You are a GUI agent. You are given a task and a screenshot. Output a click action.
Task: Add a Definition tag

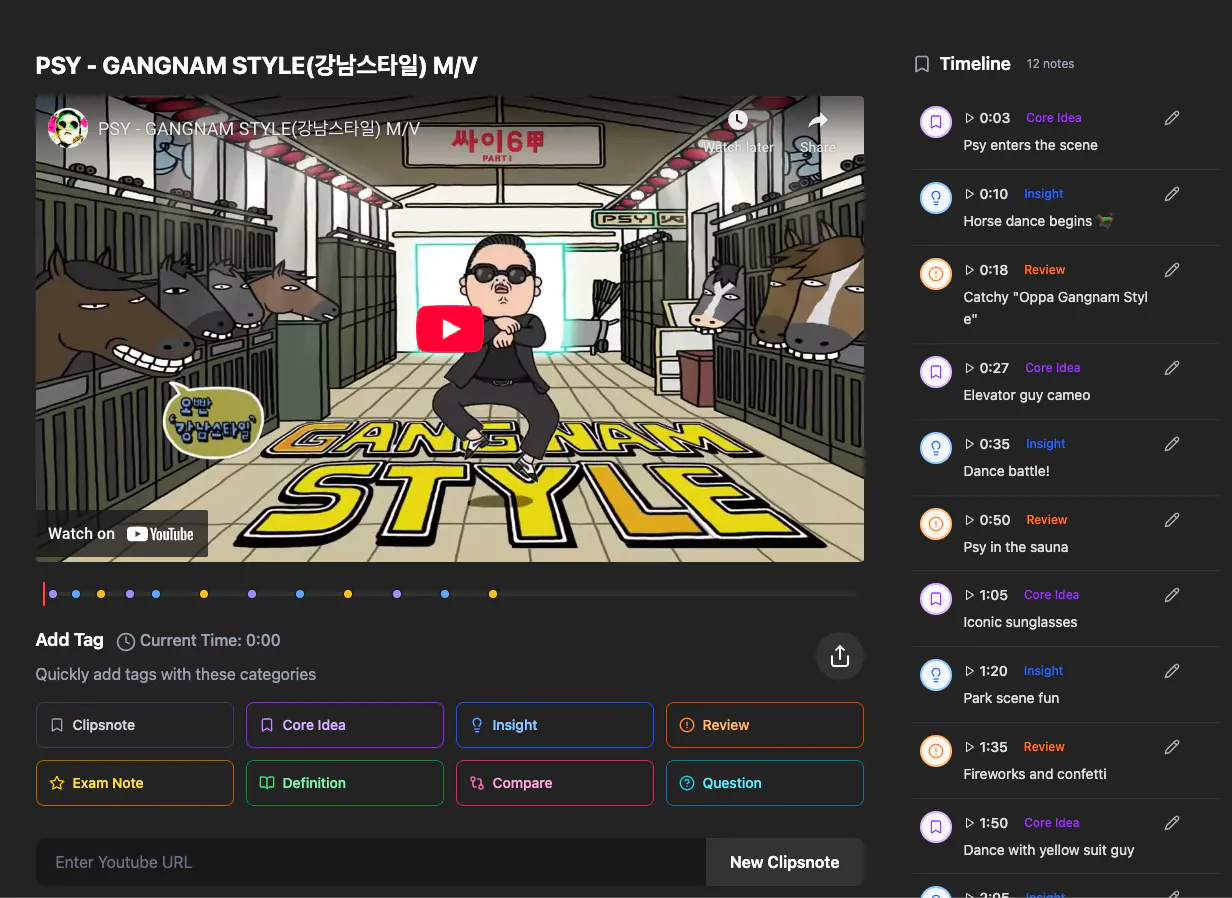345,783
